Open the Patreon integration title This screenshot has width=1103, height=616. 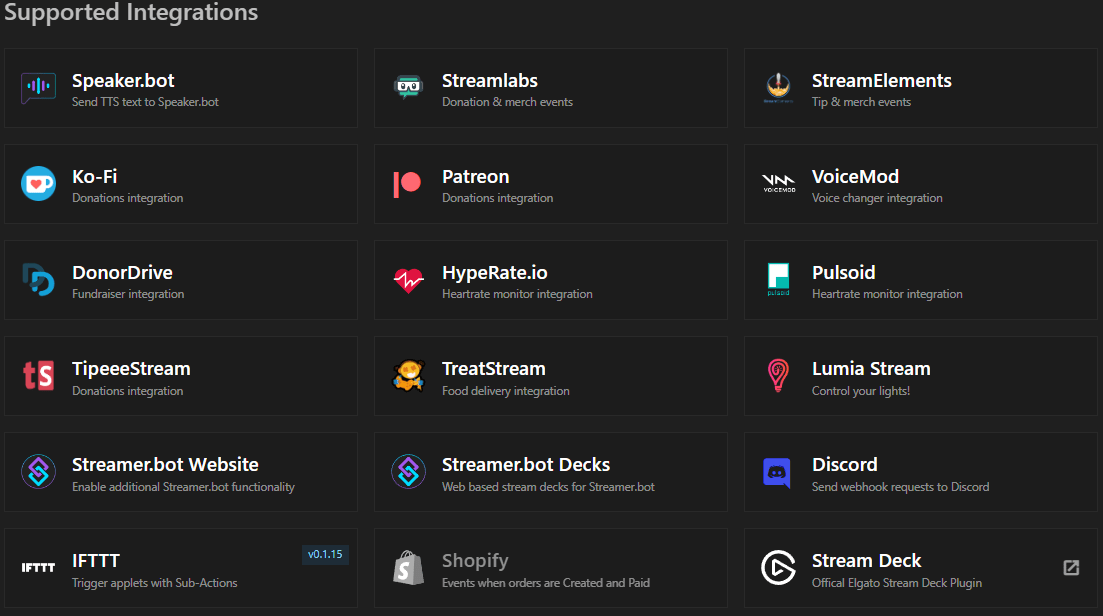click(x=476, y=177)
